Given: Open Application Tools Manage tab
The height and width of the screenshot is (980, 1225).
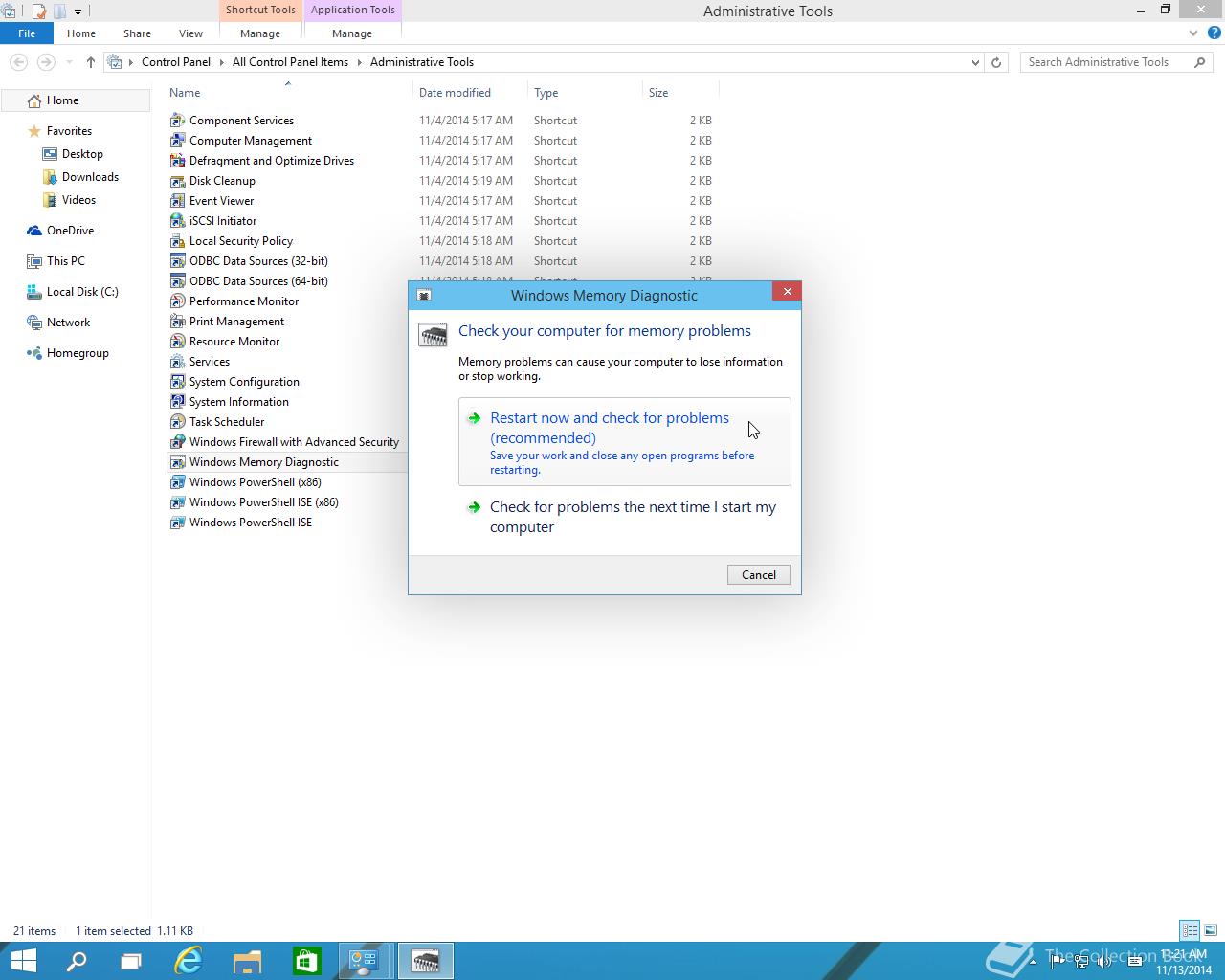Looking at the screenshot, I should click(x=352, y=33).
